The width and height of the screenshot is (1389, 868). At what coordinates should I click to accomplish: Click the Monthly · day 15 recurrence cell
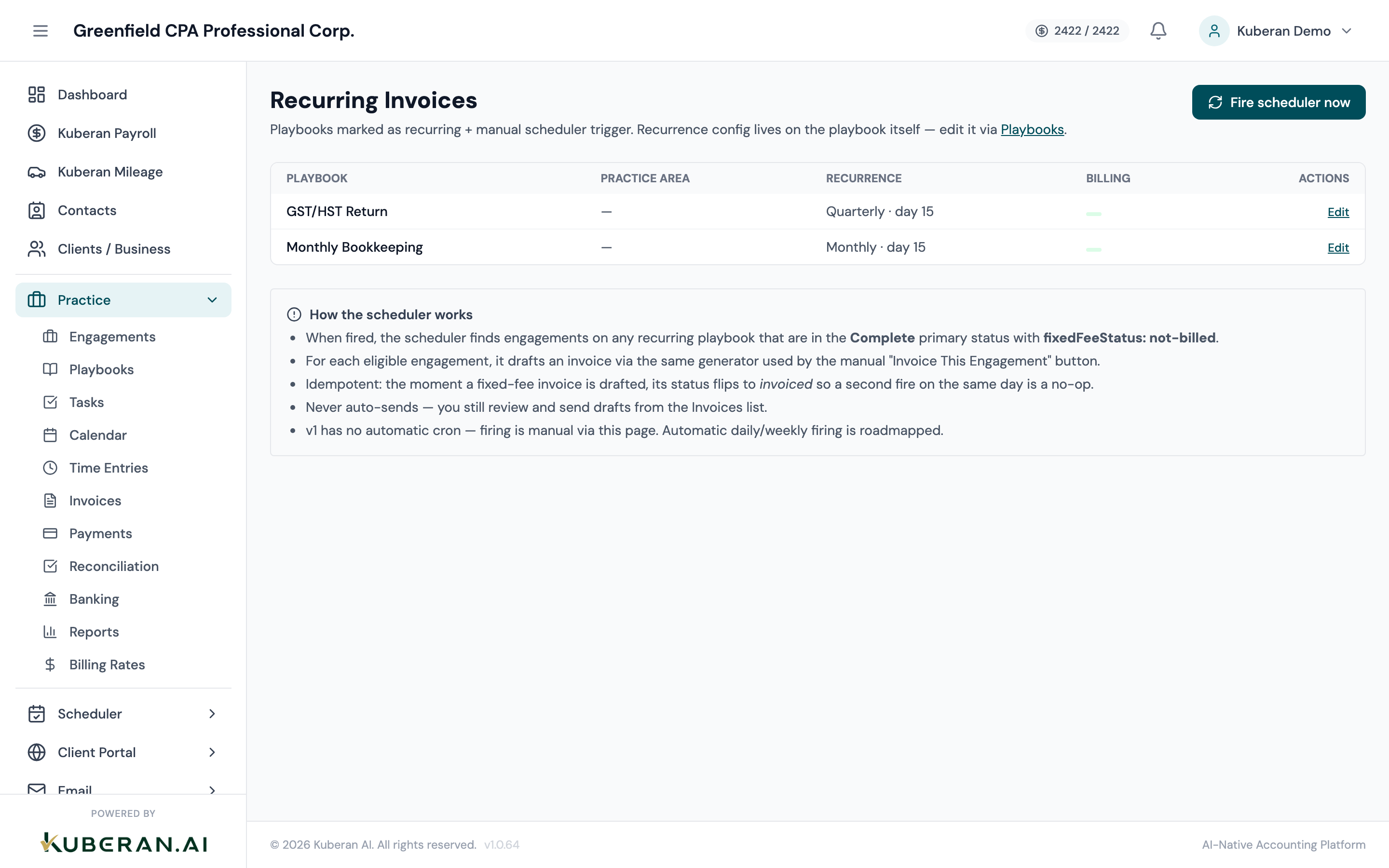coord(875,247)
